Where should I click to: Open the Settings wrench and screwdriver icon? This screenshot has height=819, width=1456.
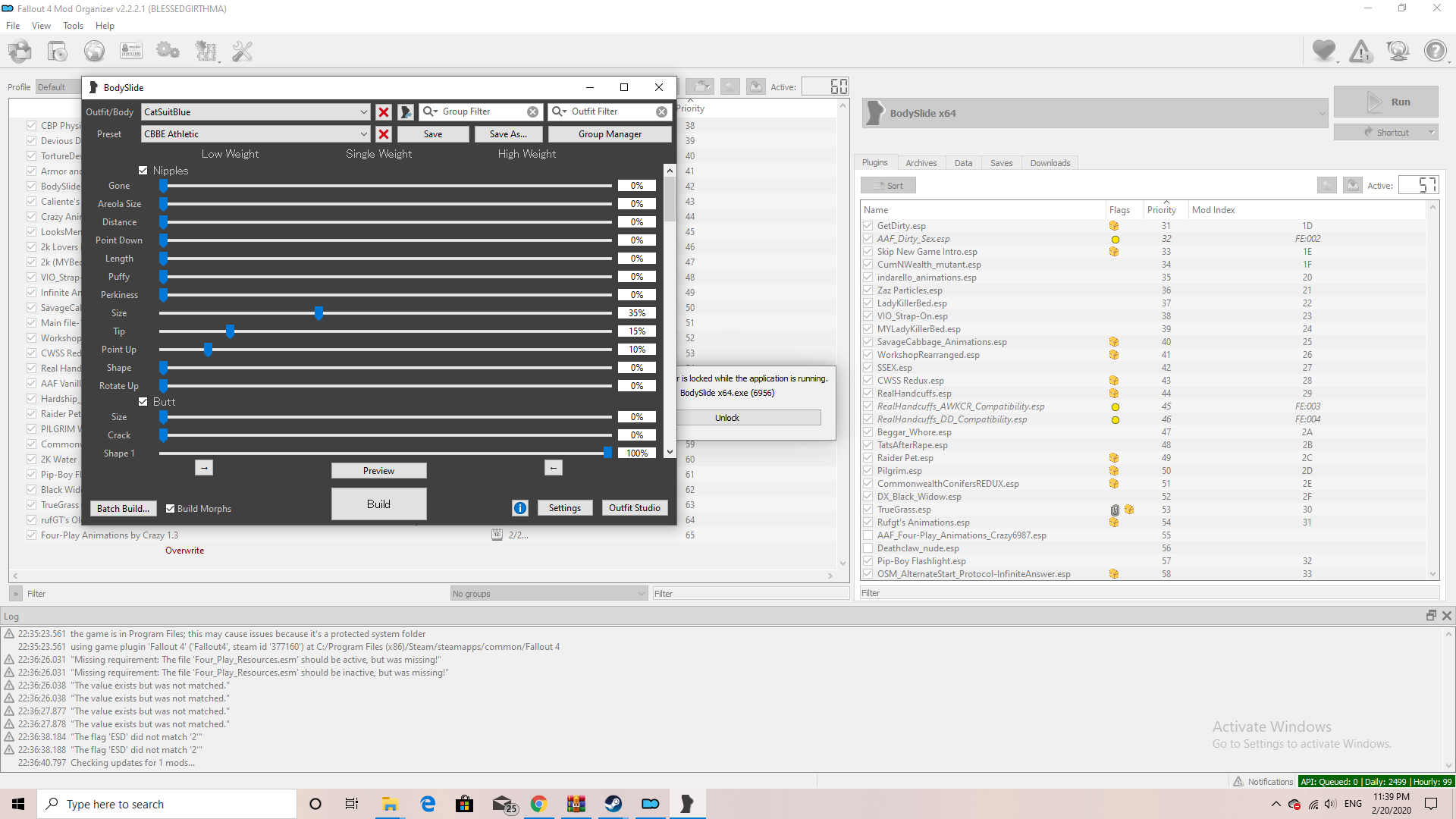(x=243, y=52)
